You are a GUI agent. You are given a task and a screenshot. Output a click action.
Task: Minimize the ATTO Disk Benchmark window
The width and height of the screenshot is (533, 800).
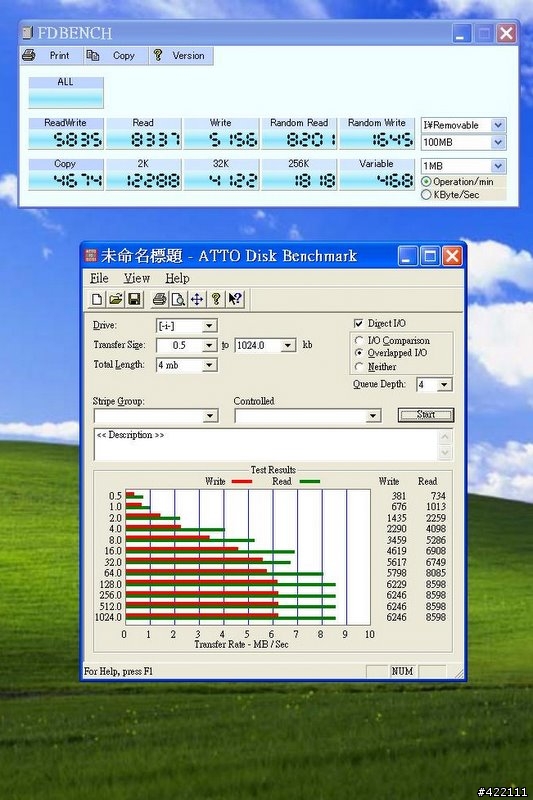(408, 256)
